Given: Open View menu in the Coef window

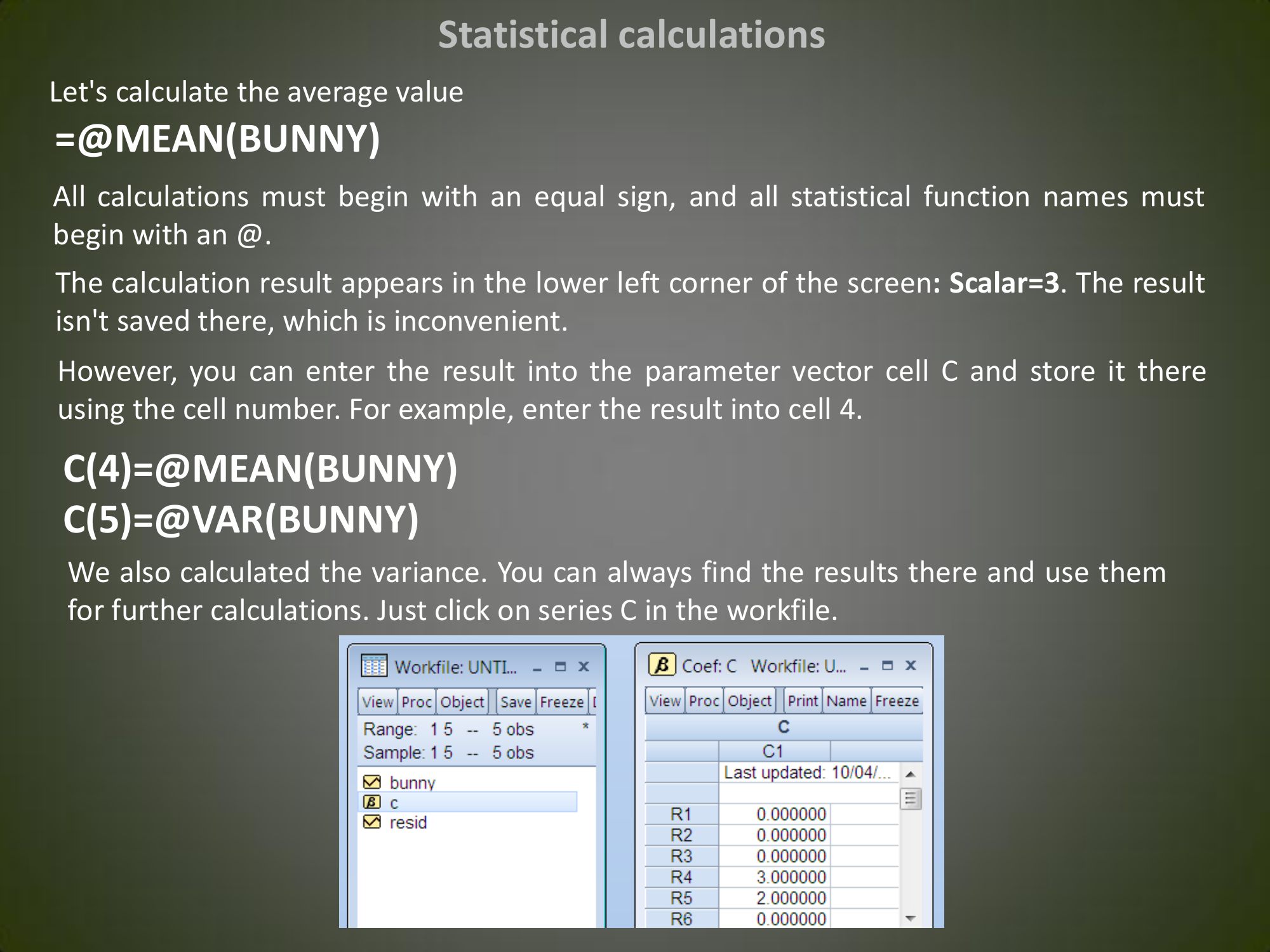Looking at the screenshot, I should click(x=665, y=701).
